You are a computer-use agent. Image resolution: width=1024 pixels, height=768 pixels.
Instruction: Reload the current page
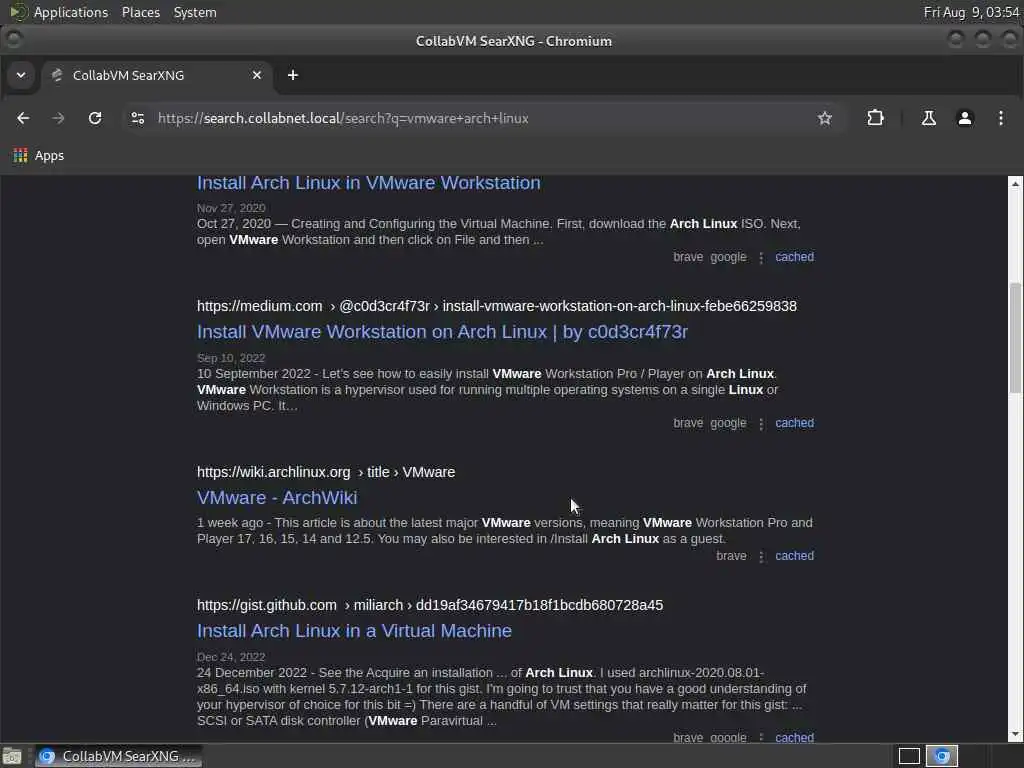point(95,118)
